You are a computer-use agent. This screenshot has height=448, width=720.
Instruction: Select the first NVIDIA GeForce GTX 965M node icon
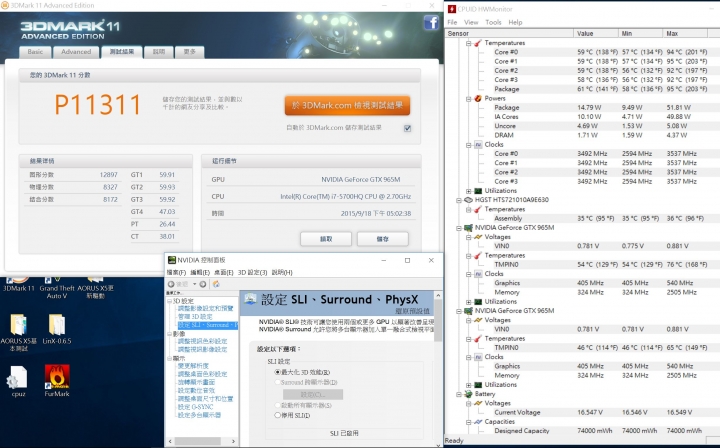[x=468, y=228]
